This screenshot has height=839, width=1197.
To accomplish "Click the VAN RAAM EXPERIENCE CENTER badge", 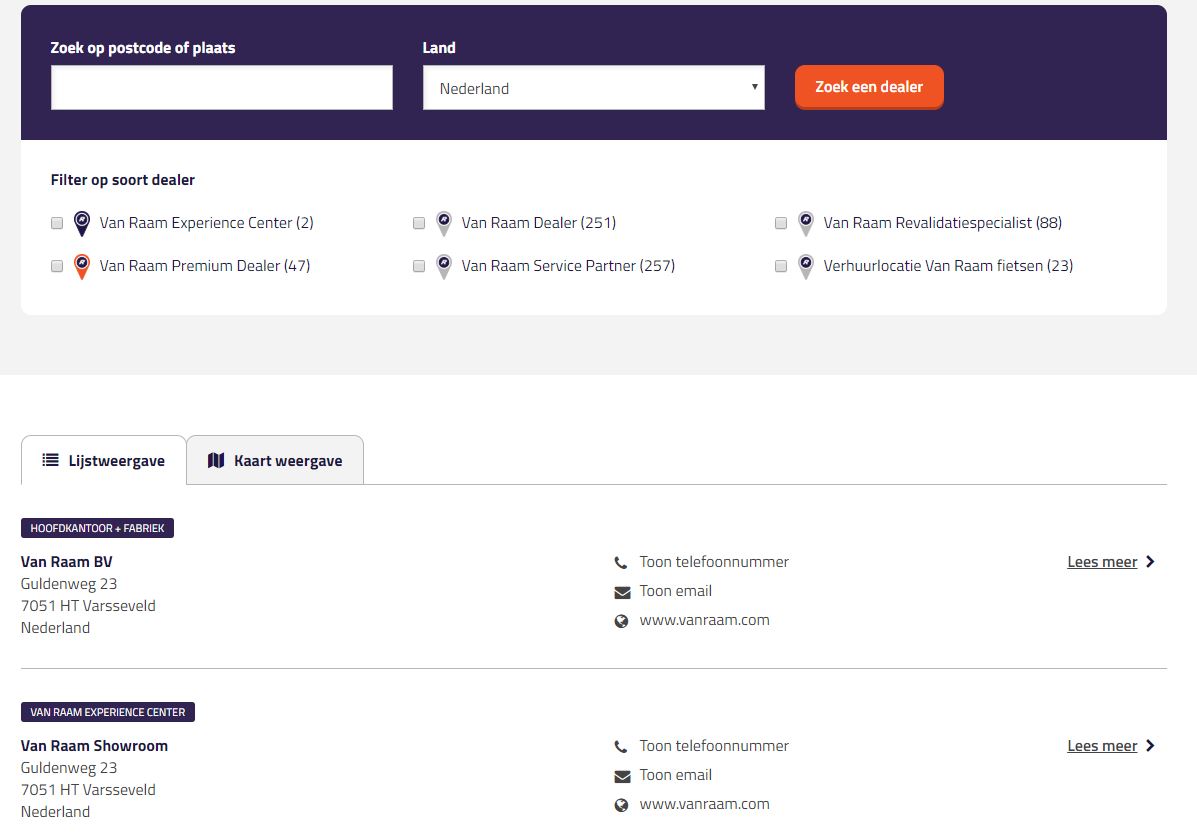I will 108,712.
